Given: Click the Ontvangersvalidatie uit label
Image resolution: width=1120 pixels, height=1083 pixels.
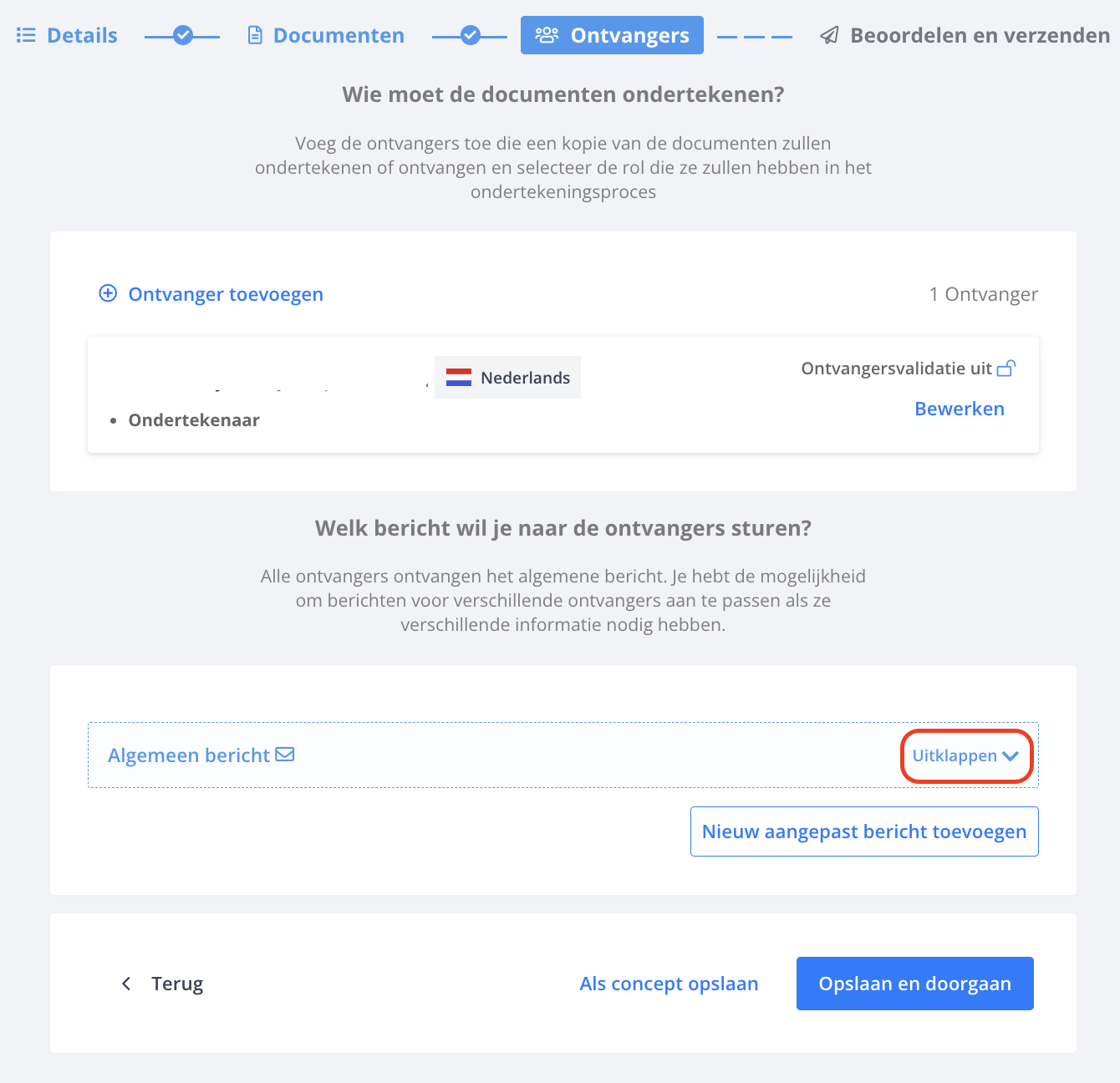Looking at the screenshot, I should (x=896, y=369).
